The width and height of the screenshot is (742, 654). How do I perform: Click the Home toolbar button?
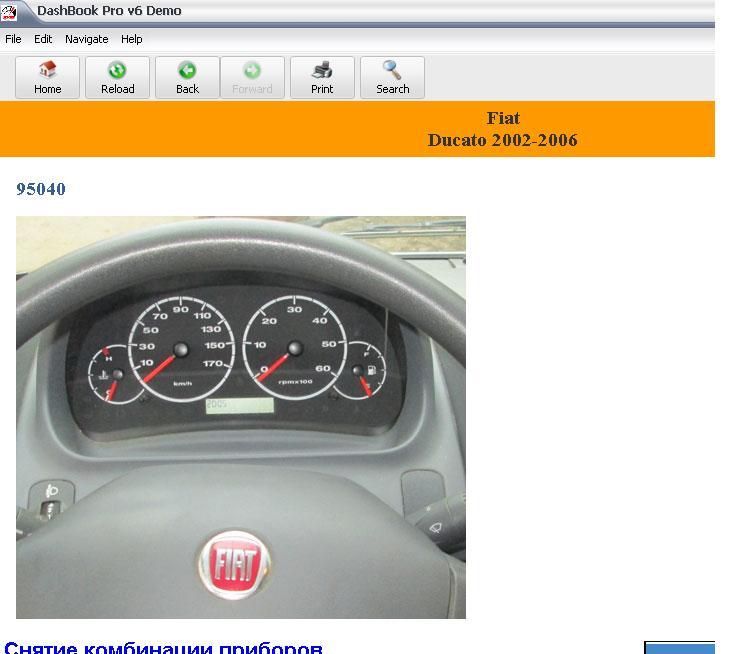(x=47, y=78)
